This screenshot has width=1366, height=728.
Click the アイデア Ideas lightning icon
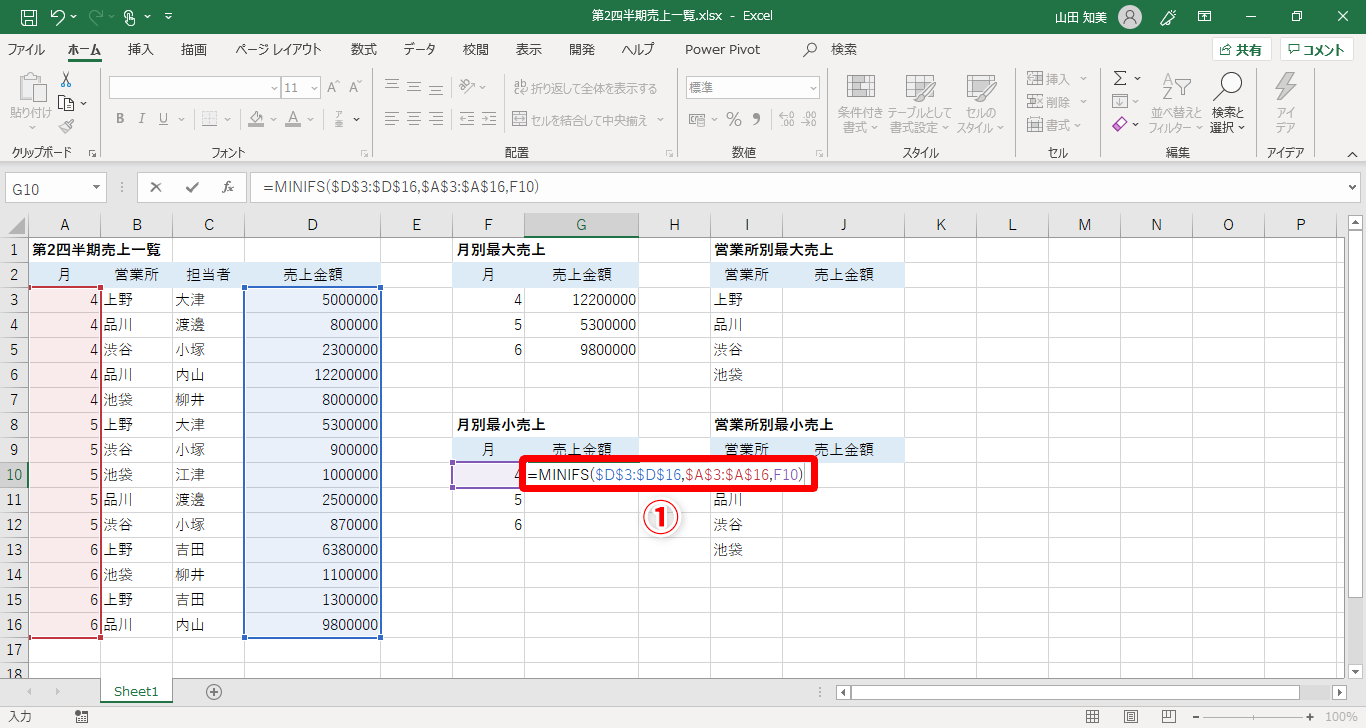point(1285,87)
